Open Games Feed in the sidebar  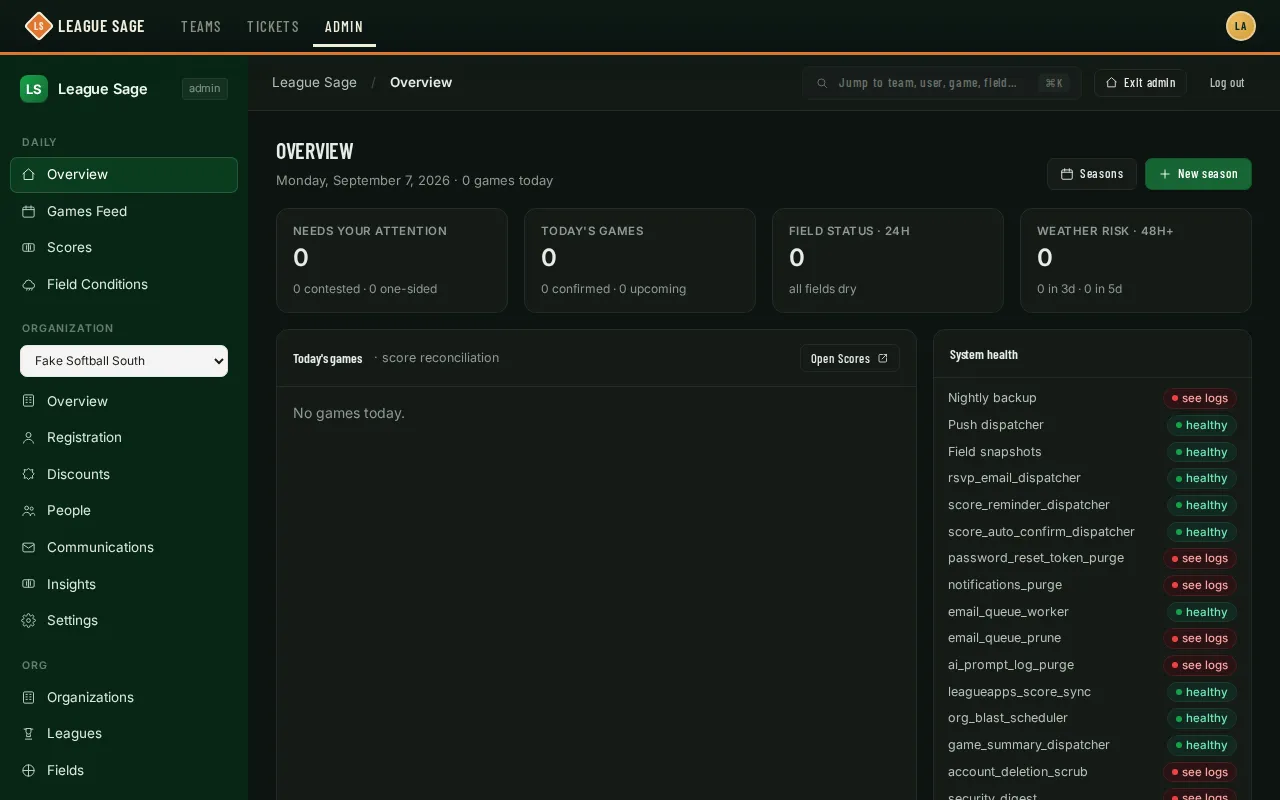[124, 211]
